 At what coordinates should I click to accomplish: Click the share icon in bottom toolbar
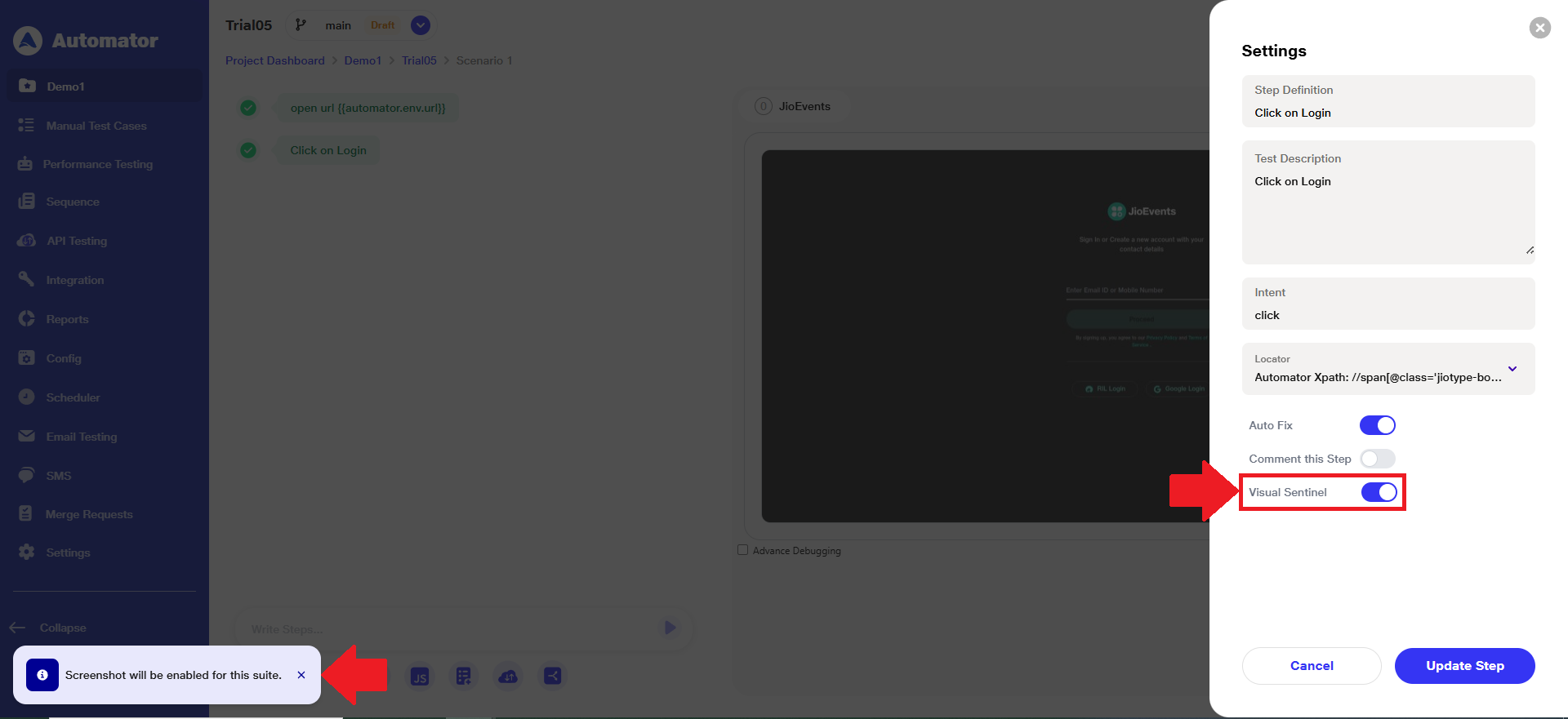pos(553,677)
